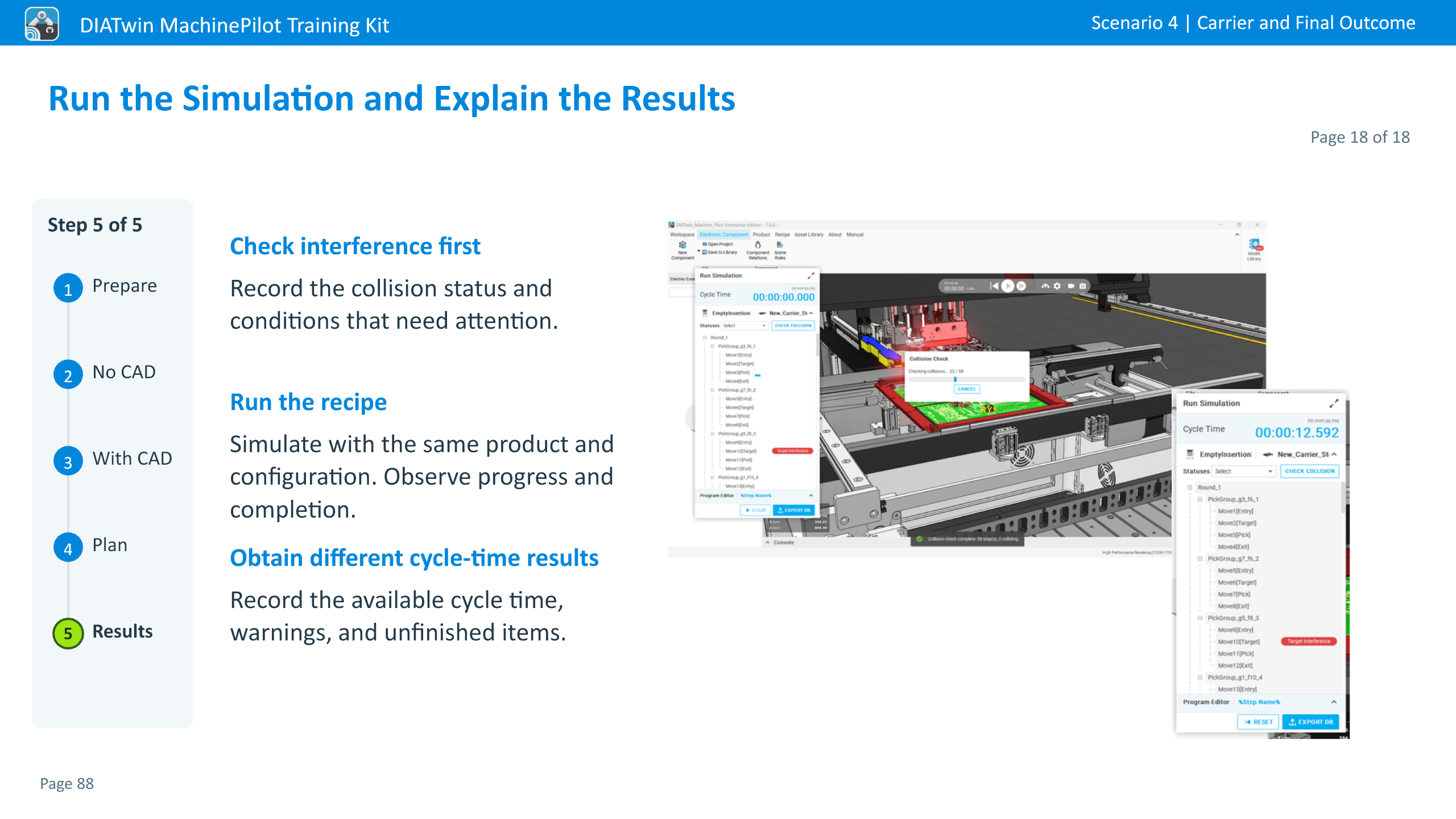Viewport: 1456px width, 819px height.
Task: Click the tree scrollbar in the 12.592 panel
Action: [1343, 498]
